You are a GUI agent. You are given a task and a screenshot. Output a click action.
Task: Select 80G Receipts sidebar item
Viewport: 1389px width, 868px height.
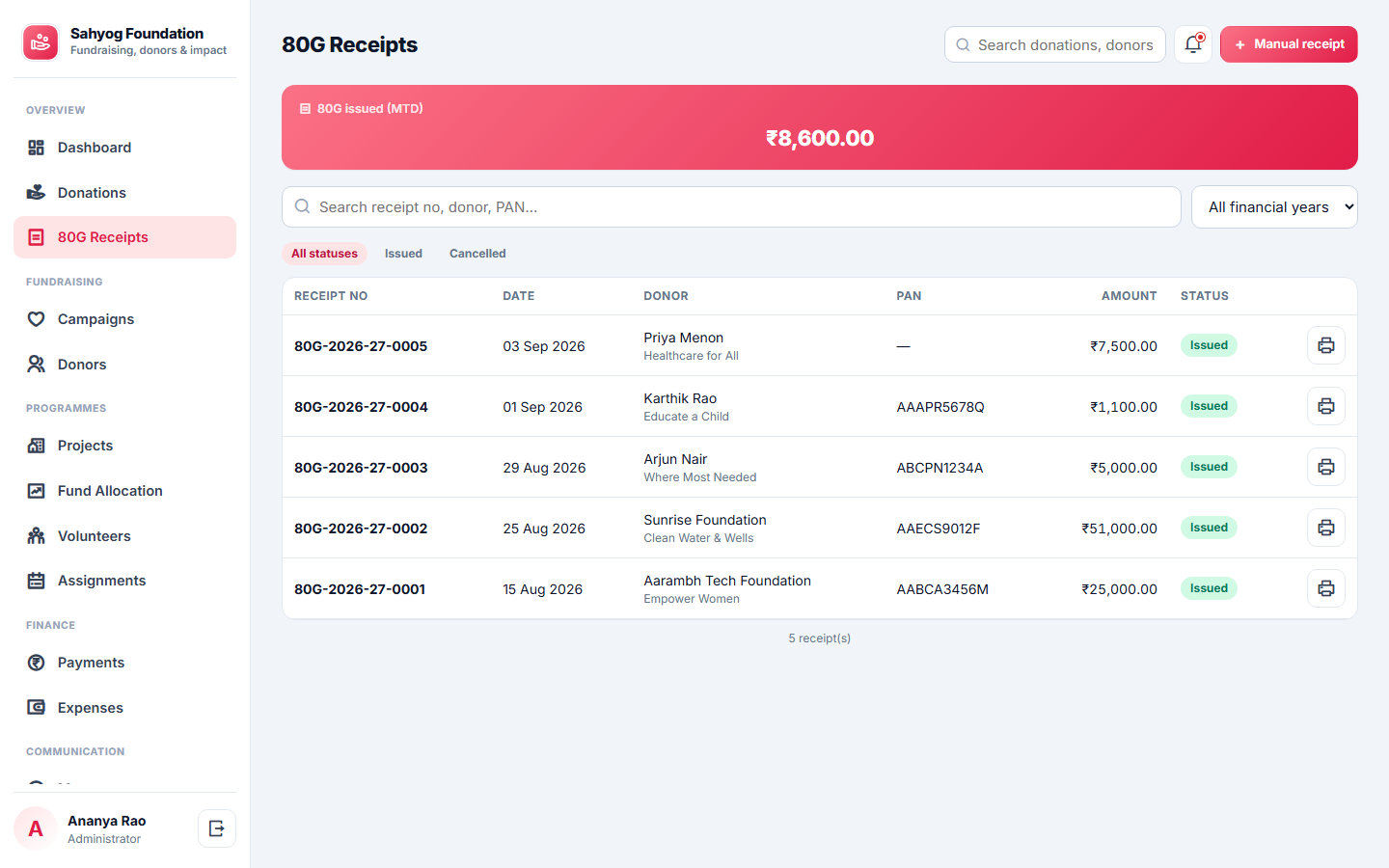point(124,237)
